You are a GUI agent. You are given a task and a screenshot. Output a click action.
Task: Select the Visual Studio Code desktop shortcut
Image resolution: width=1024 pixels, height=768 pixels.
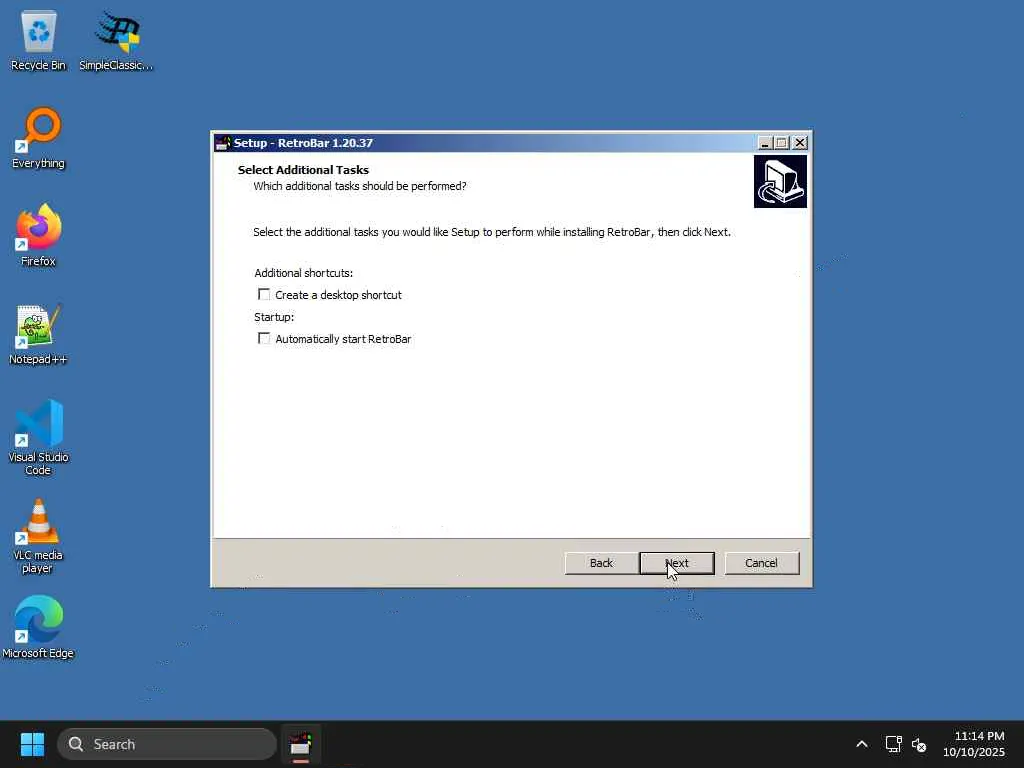39,438
